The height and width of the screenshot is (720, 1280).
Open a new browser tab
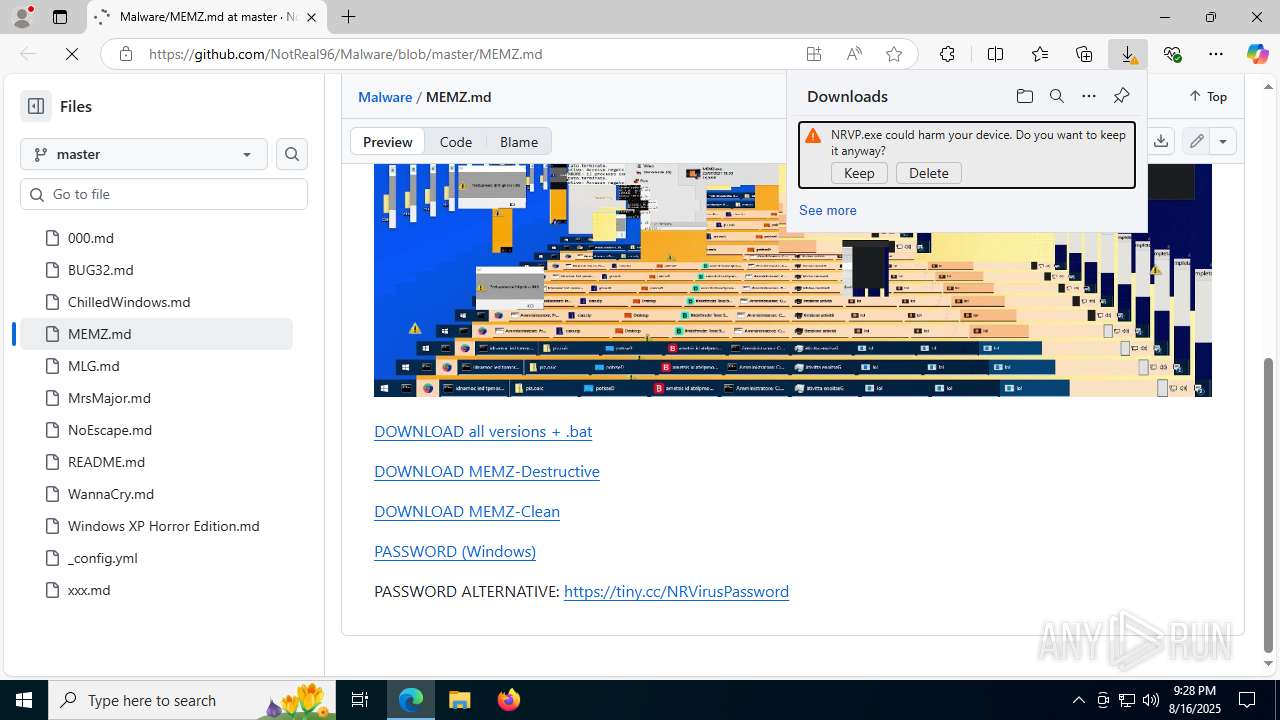[x=348, y=17]
